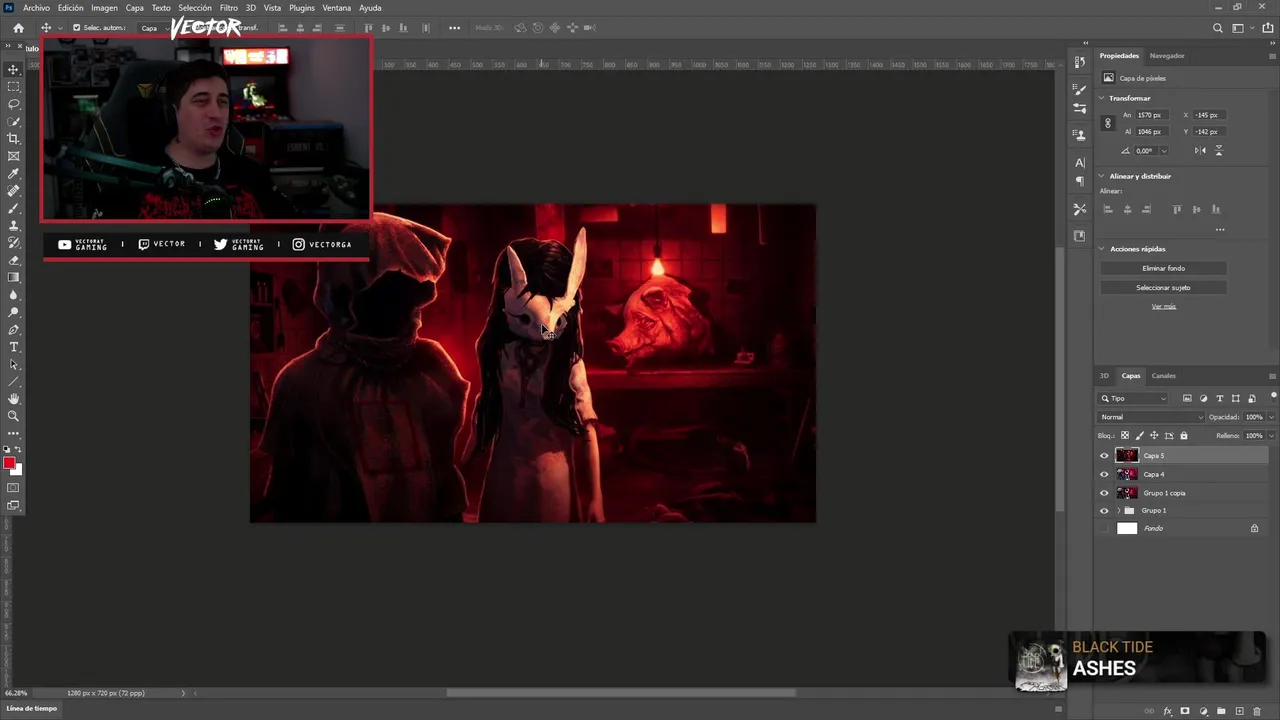This screenshot has width=1280, height=720.
Task: Select the Zoom tool
Action: click(13, 416)
